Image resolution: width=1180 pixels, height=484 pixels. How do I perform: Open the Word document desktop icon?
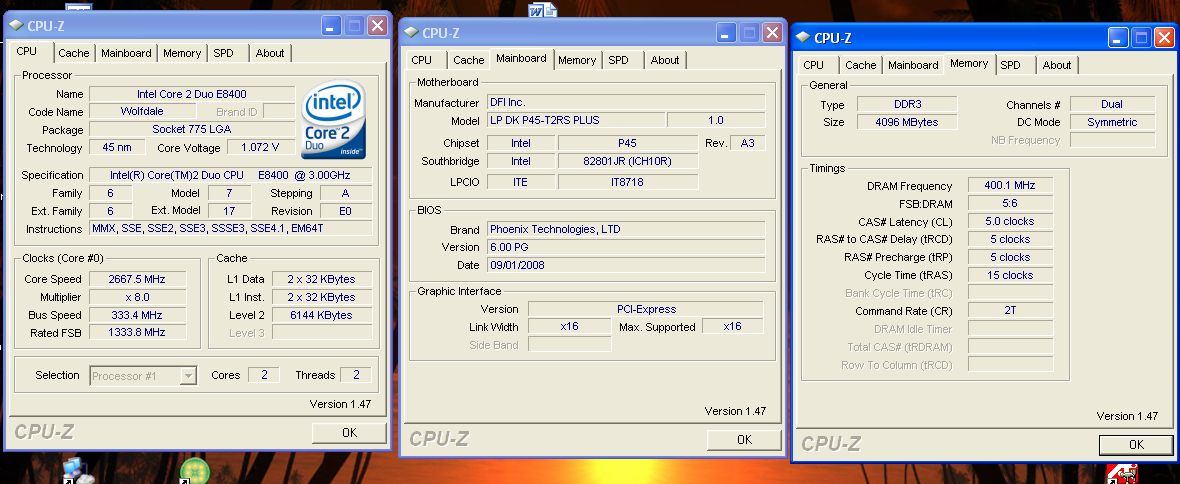pyautogui.click(x=542, y=10)
